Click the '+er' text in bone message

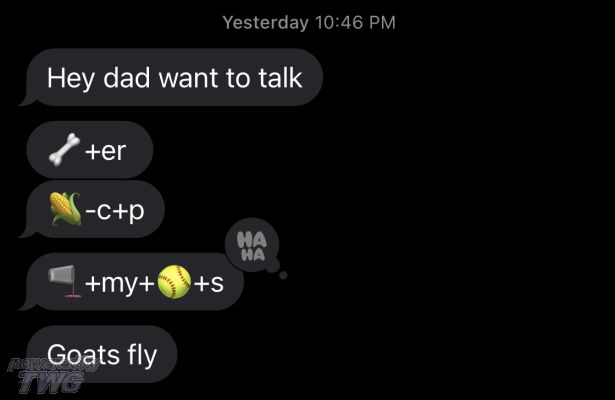coord(106,151)
